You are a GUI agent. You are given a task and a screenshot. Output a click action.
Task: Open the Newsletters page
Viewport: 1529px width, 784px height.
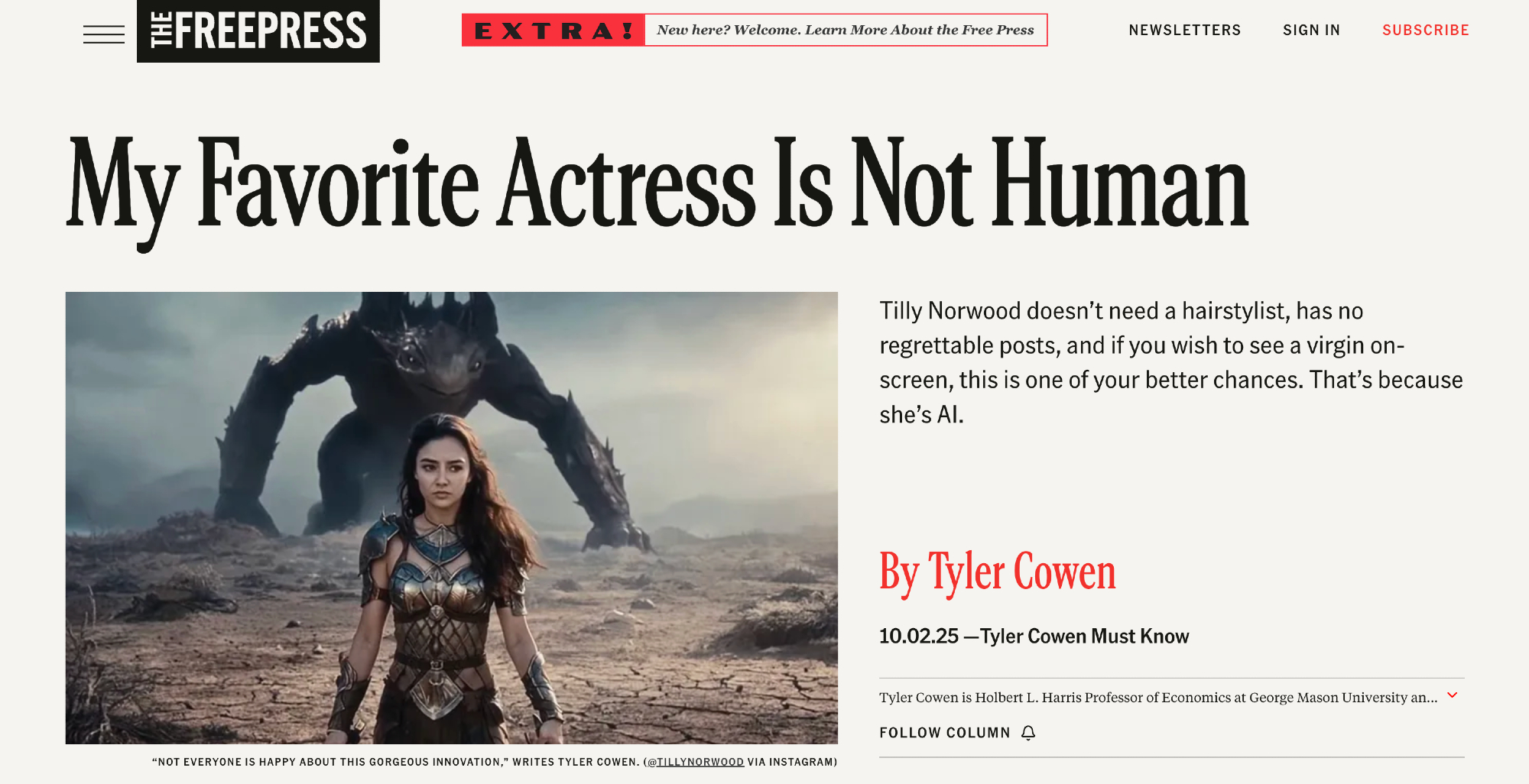1185,30
